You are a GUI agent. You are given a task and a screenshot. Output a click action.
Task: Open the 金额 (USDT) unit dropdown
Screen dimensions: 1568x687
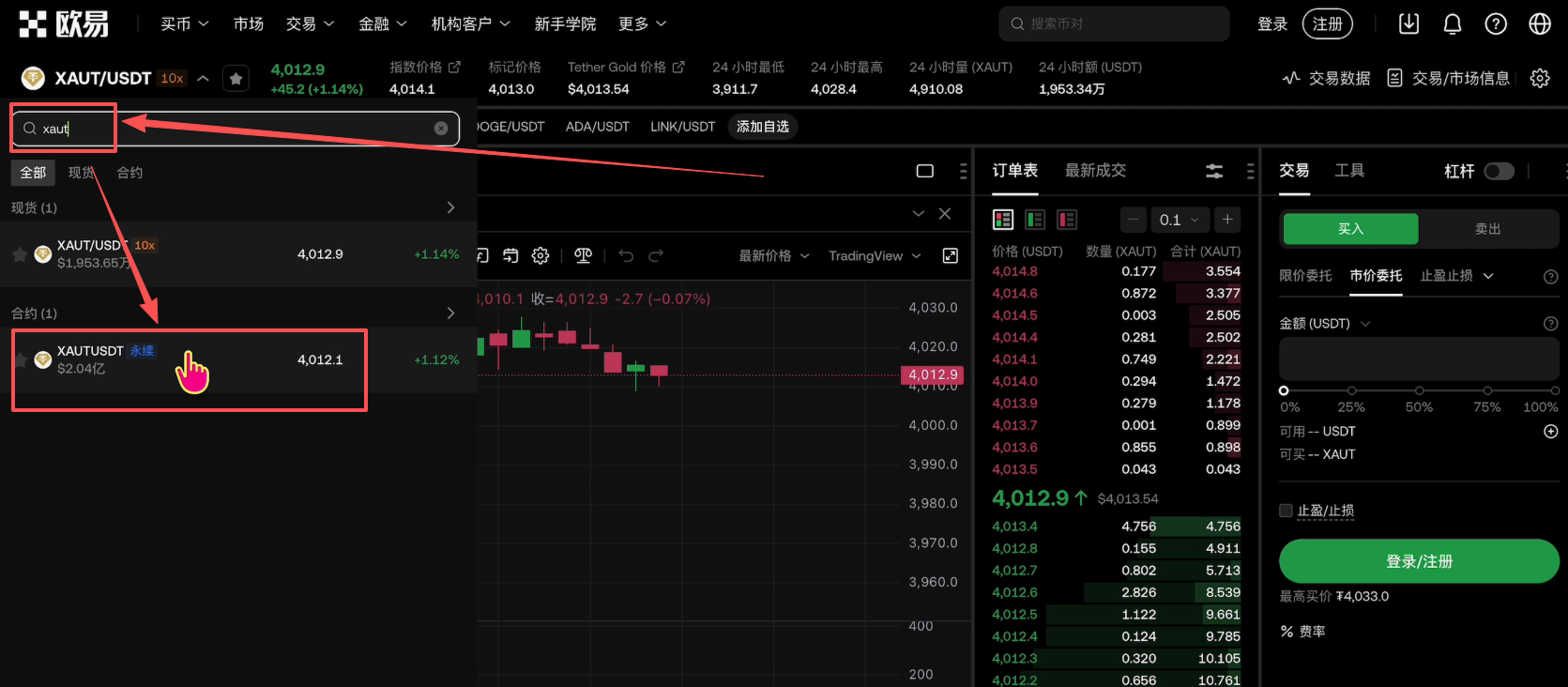1365,324
